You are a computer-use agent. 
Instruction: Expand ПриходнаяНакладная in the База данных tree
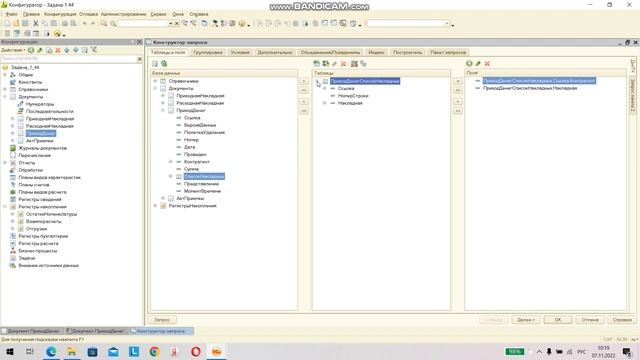click(163, 96)
